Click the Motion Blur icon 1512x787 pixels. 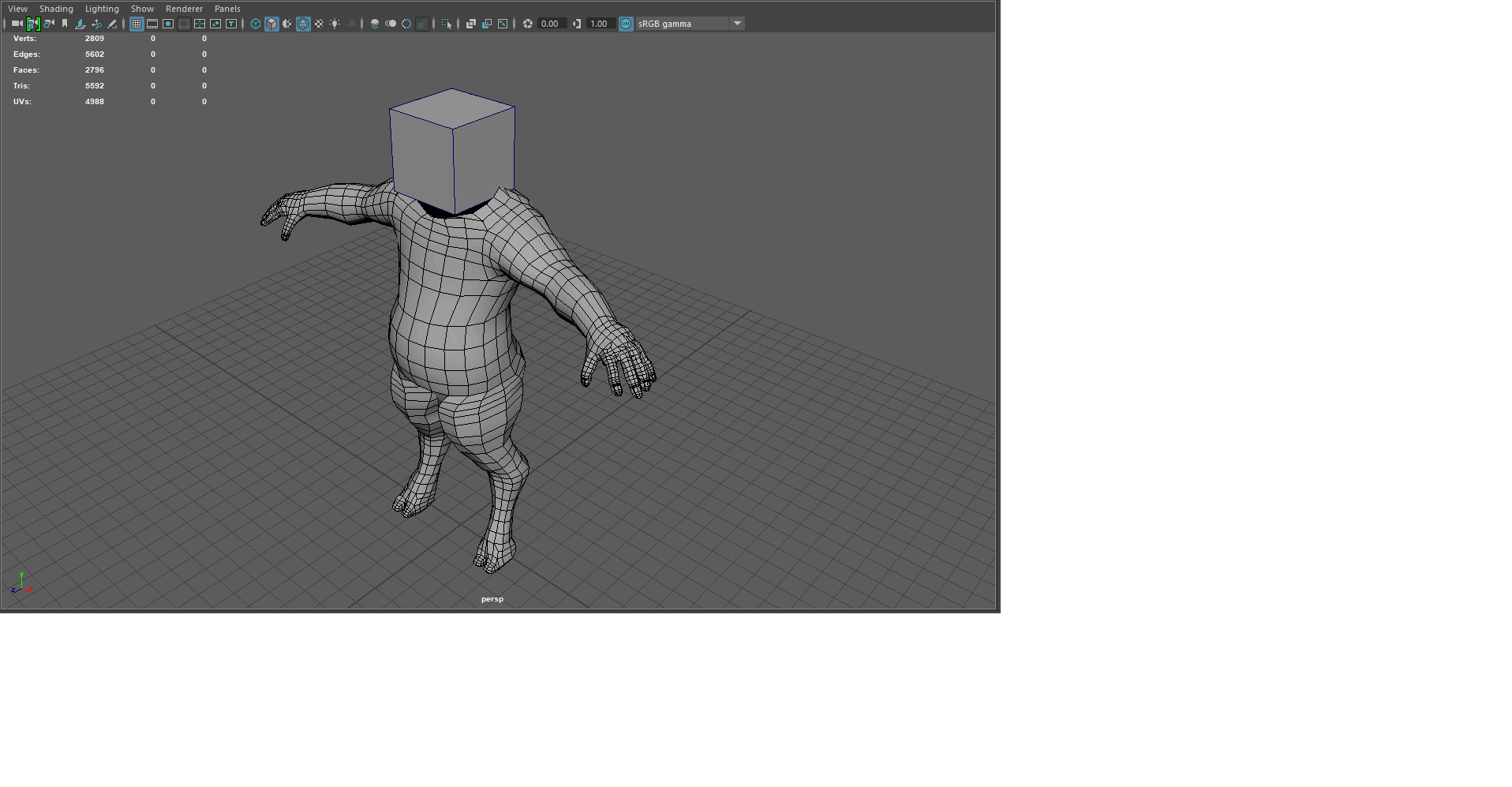tap(391, 24)
